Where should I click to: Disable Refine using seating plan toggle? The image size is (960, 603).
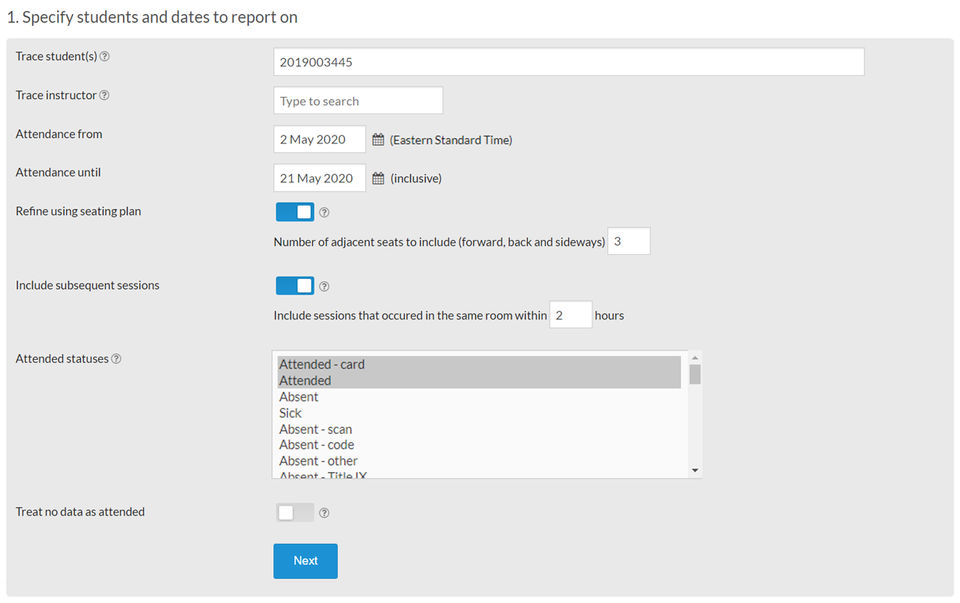point(295,212)
